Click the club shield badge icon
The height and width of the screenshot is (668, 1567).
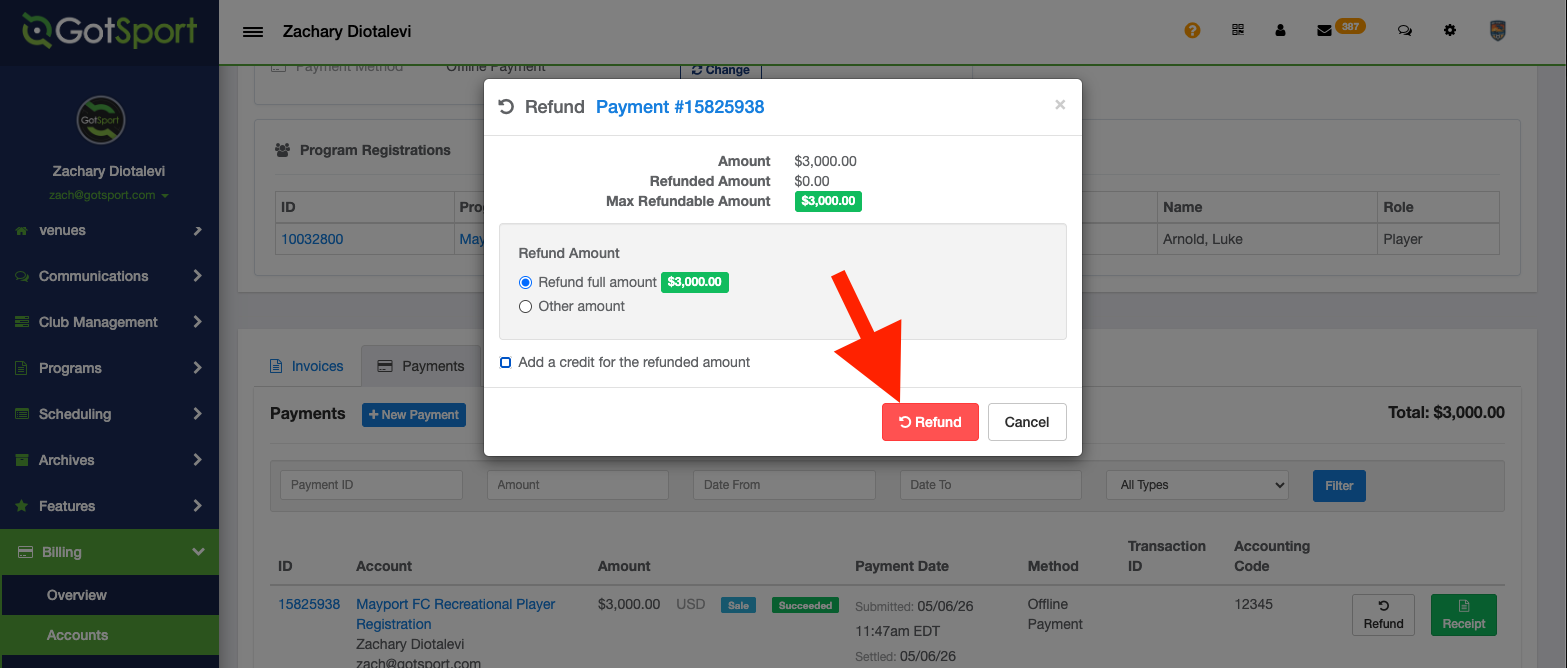[x=1497, y=31]
